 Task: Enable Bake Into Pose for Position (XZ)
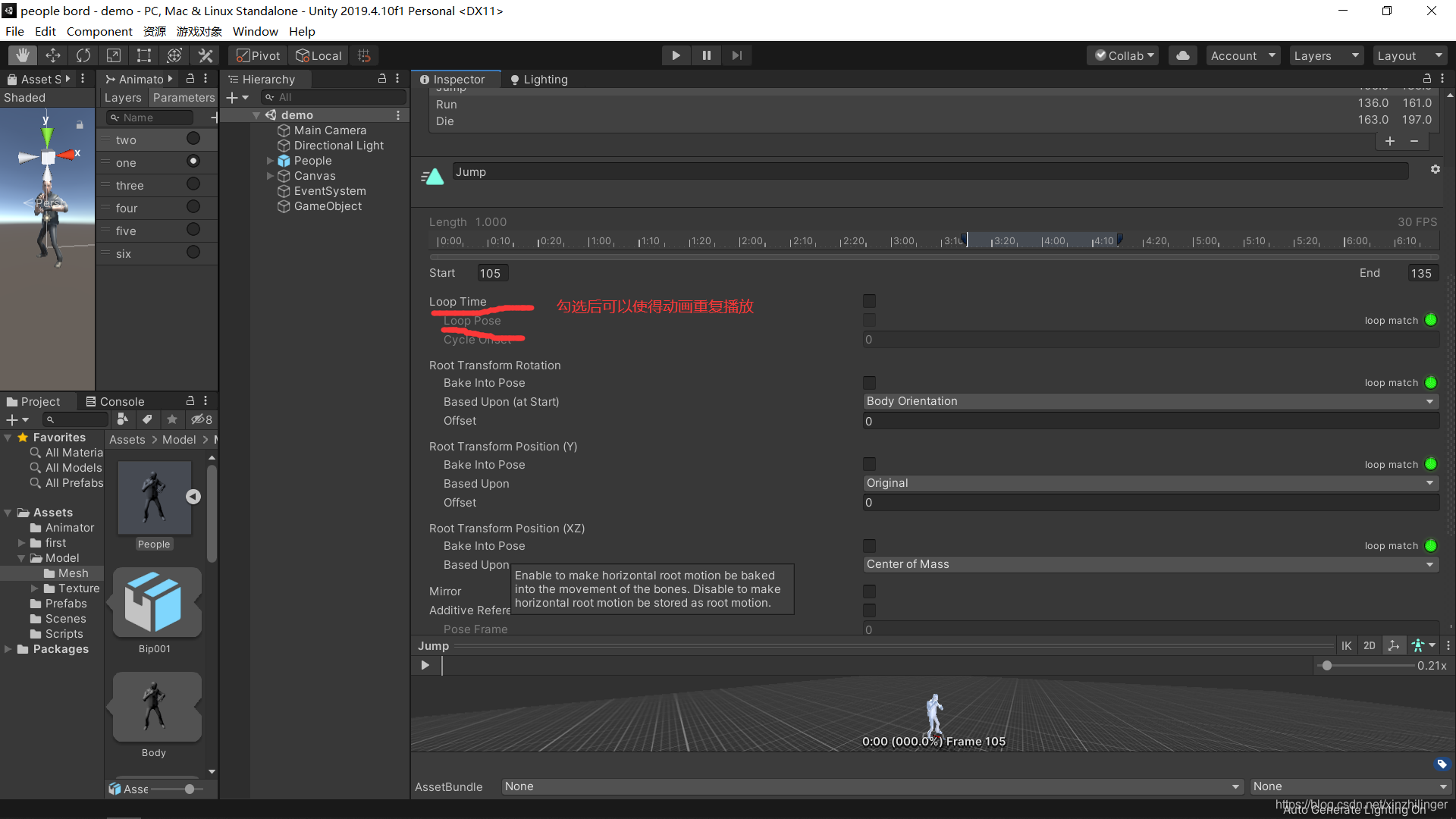[x=869, y=546]
